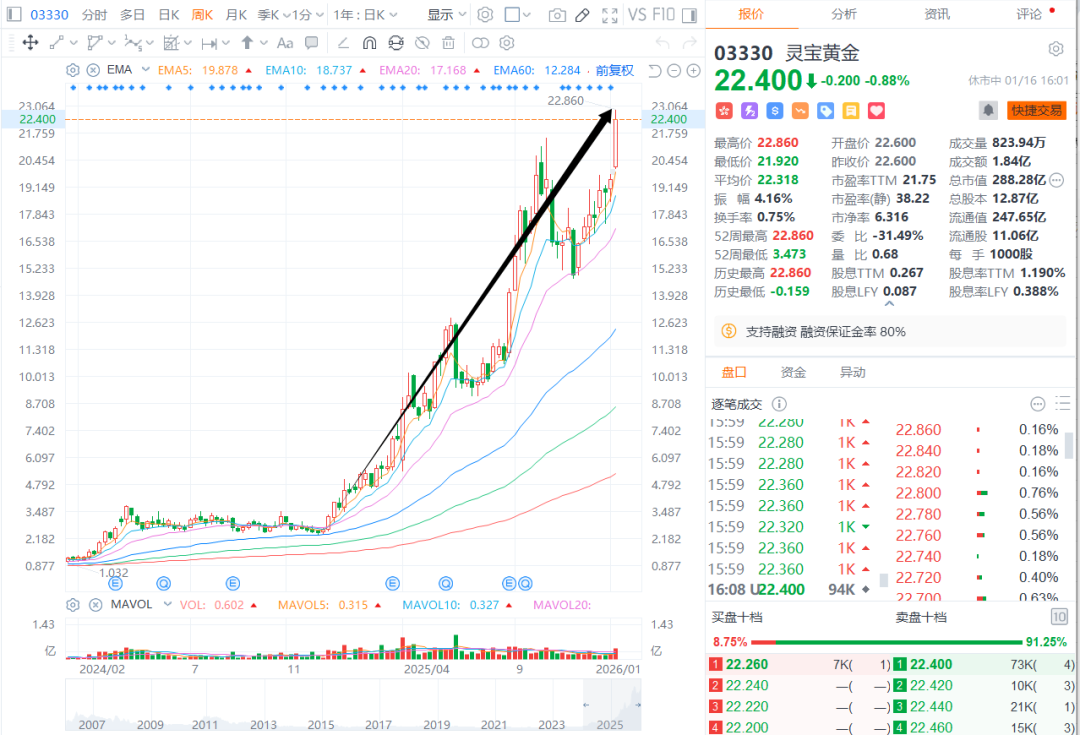Open drawing settings gear in toolbar
This screenshot has width=1080, height=735.
pos(507,43)
